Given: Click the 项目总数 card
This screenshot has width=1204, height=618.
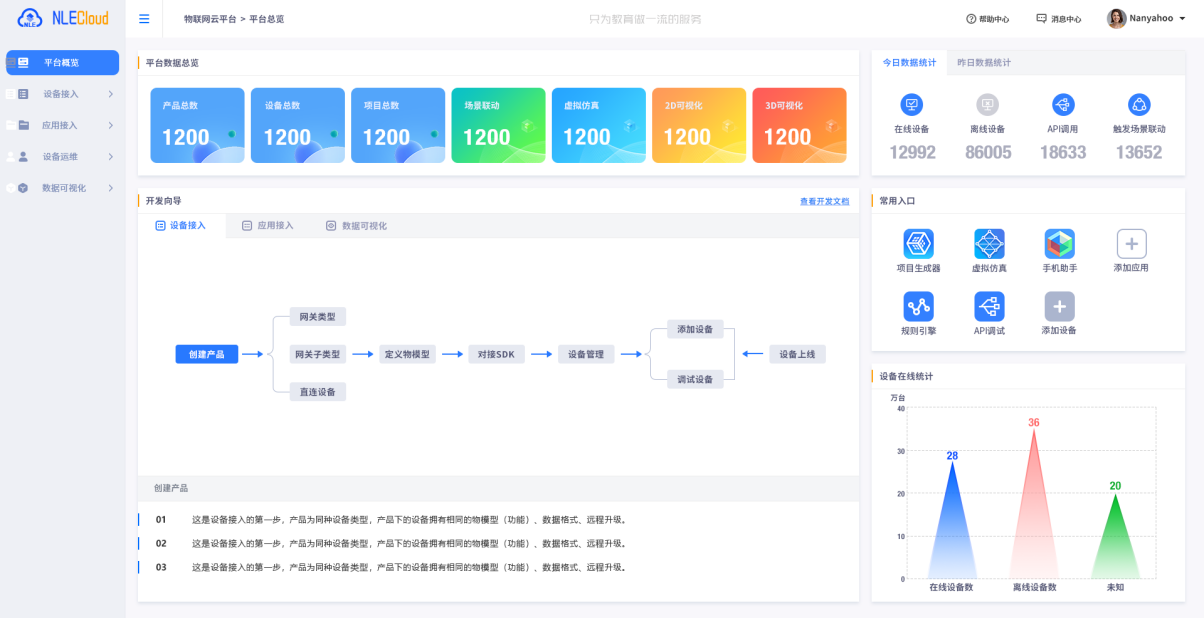Looking at the screenshot, I should [398, 125].
